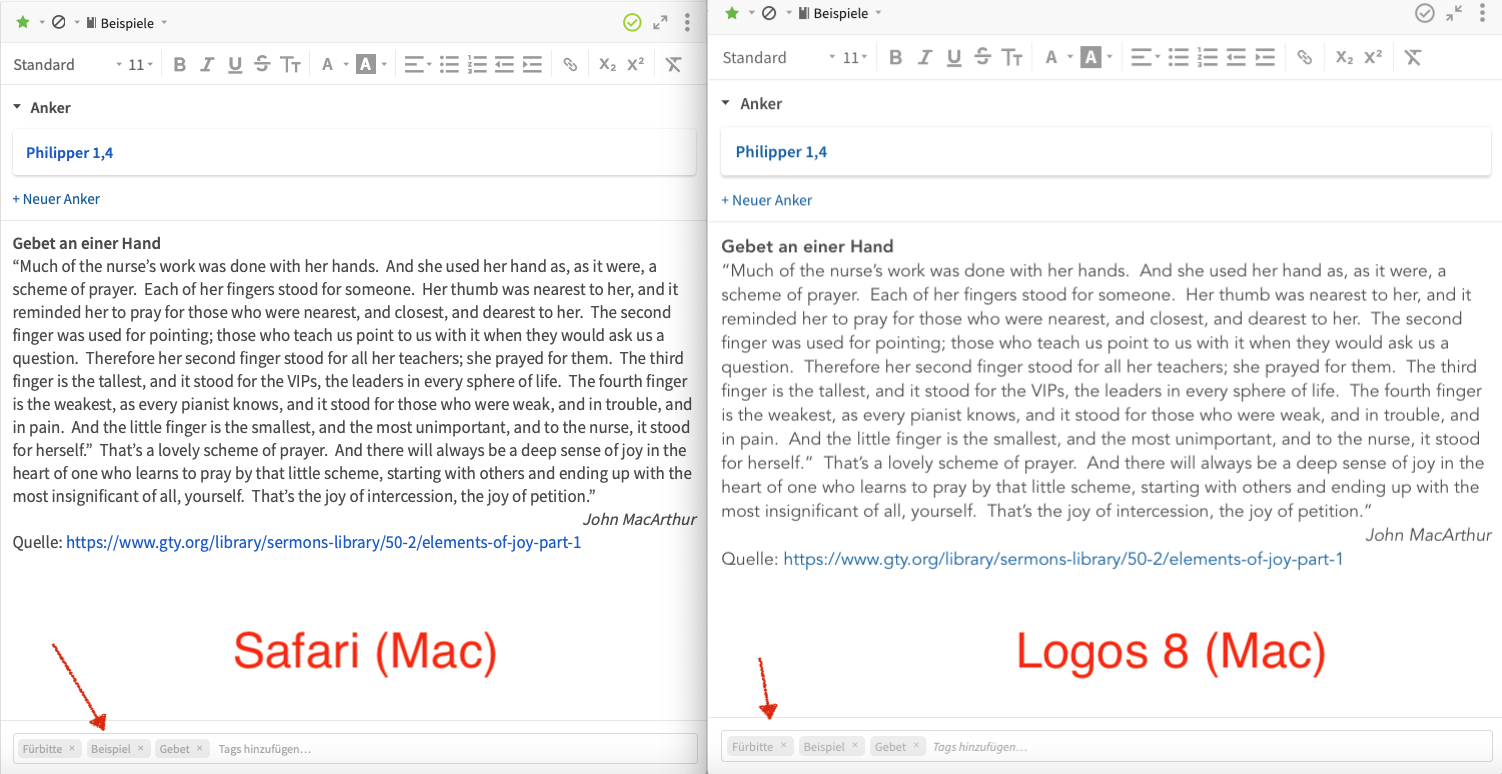Viewport: 1502px width, 774px height.
Task: Remove the Fürbitte tag in Safari panel
Action: pos(72,748)
